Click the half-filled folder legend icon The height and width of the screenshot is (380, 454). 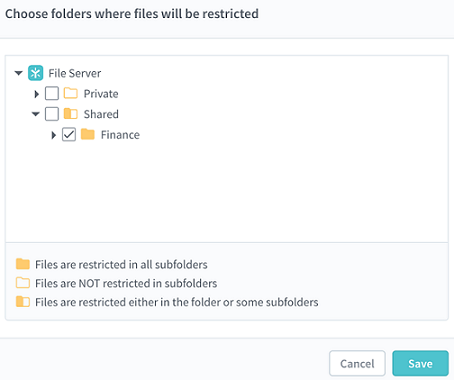pos(23,302)
